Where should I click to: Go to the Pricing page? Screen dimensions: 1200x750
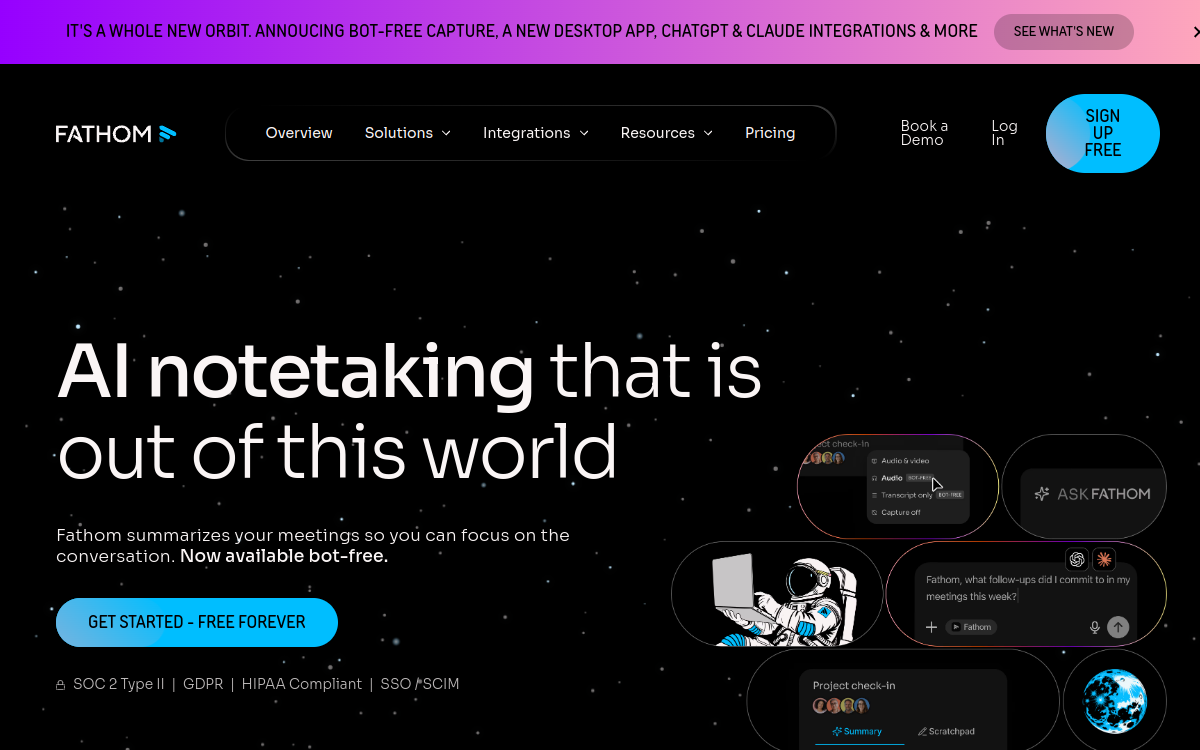tap(770, 133)
